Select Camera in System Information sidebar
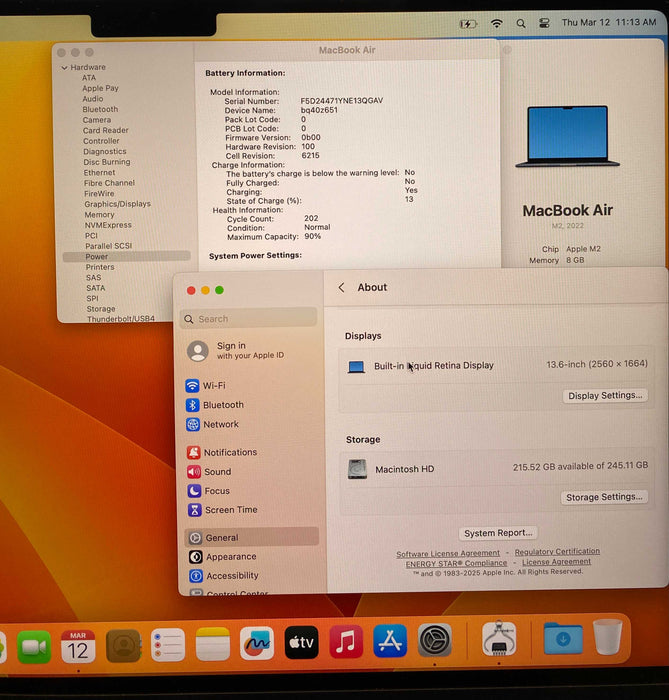Image resolution: width=669 pixels, height=700 pixels. [97, 120]
